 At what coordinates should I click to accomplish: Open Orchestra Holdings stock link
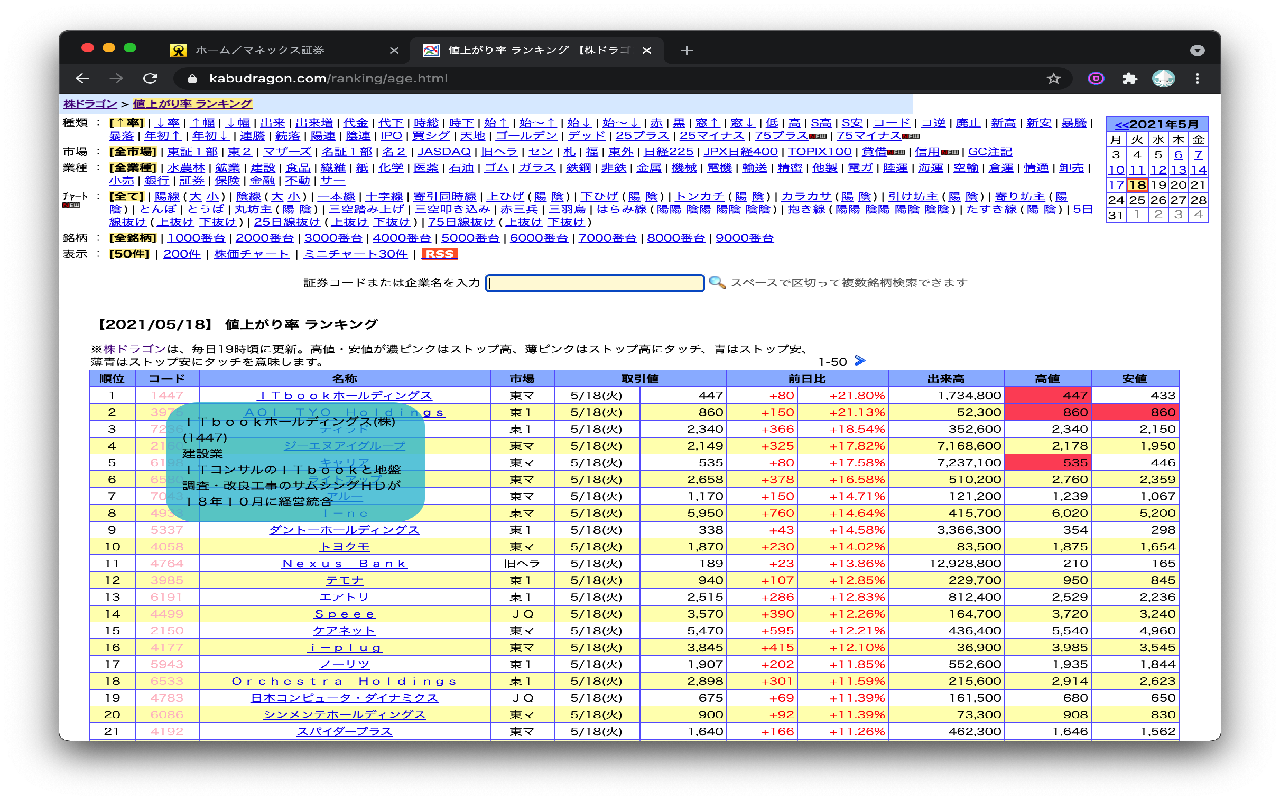click(345, 681)
